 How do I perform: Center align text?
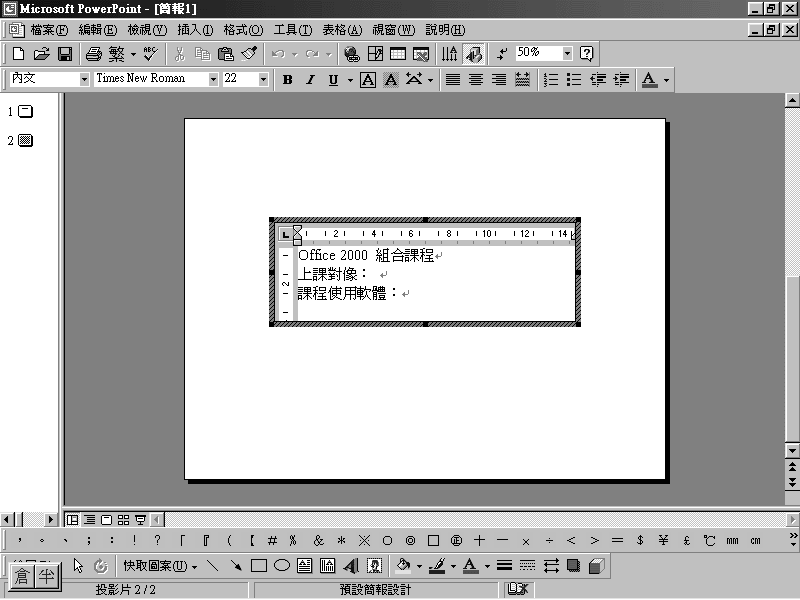tap(476, 80)
